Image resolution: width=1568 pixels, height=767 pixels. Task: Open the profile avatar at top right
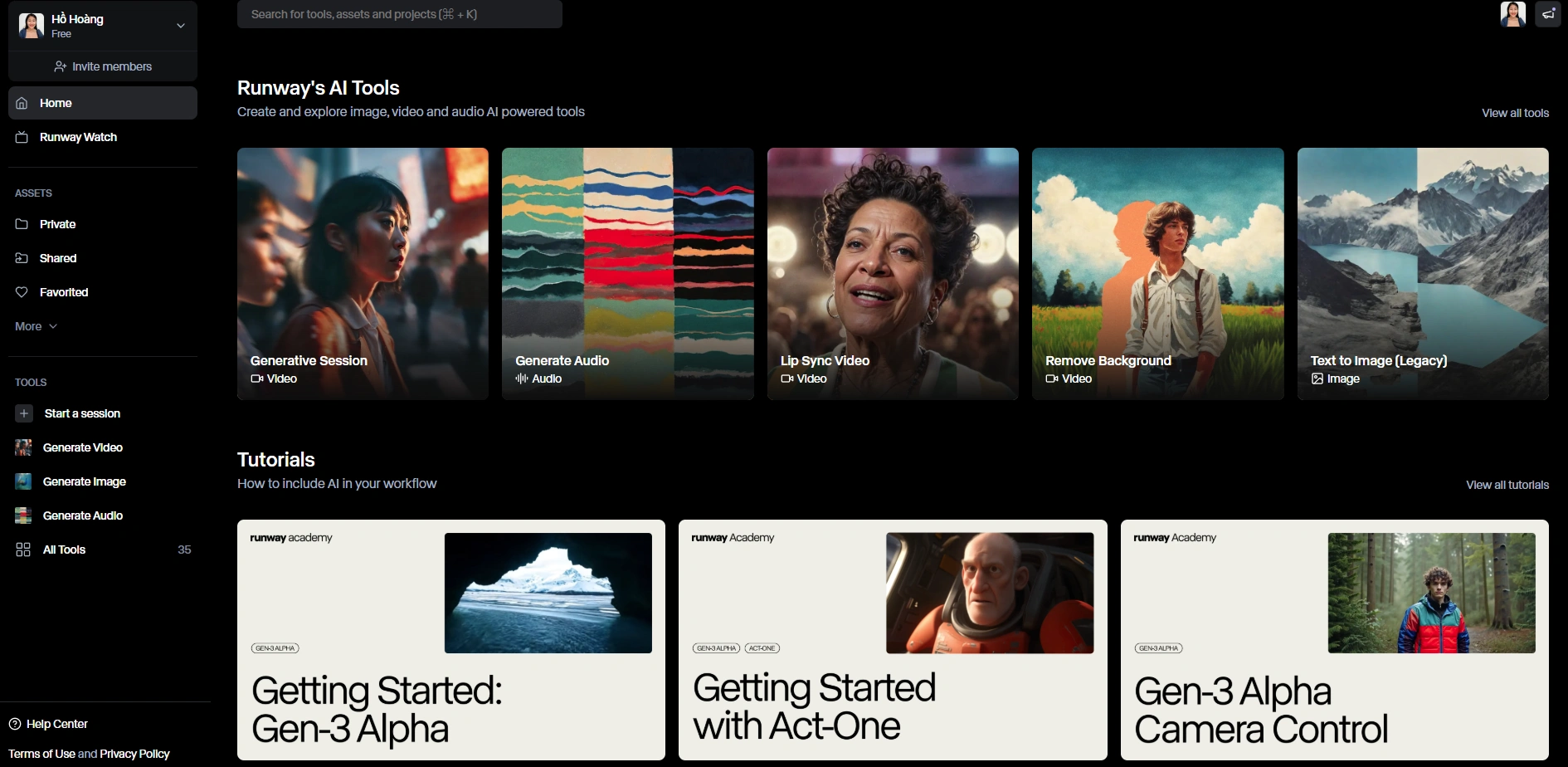point(1513,14)
